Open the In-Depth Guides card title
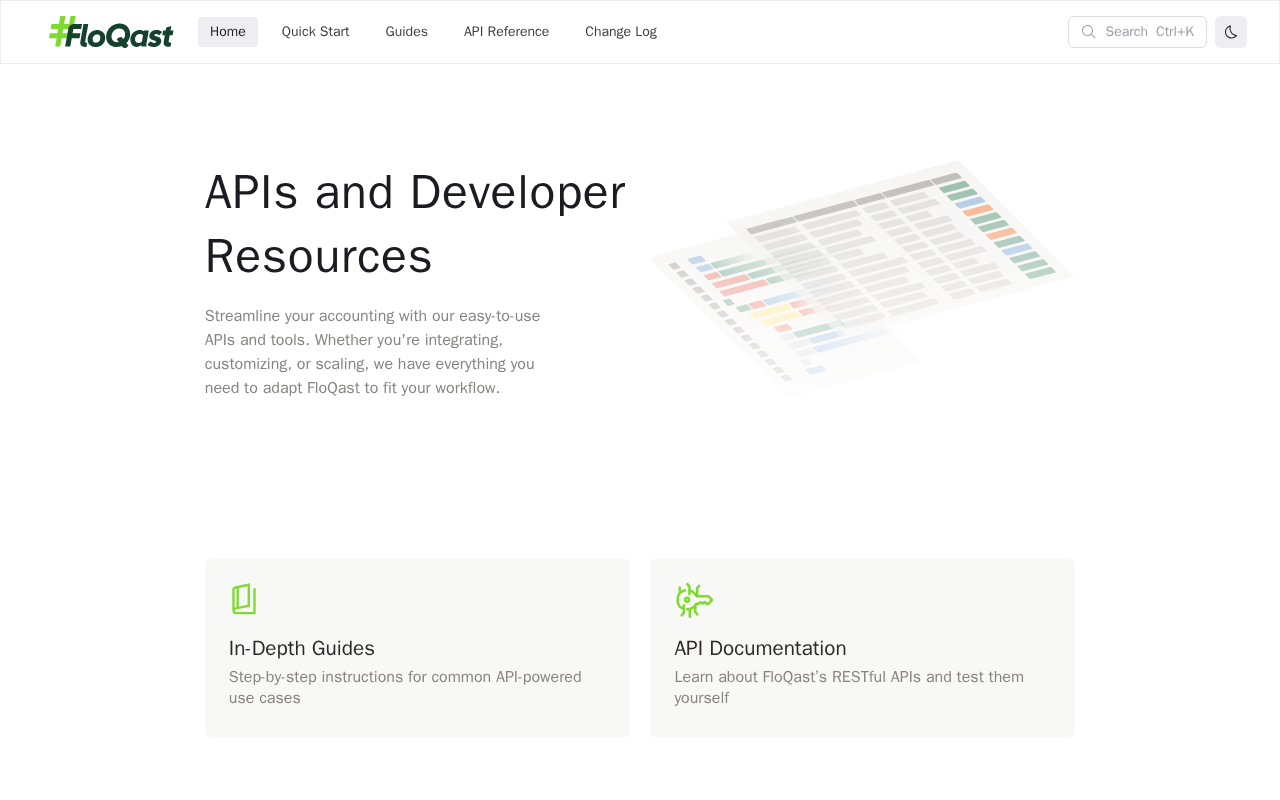The width and height of the screenshot is (1280, 800). [301, 648]
